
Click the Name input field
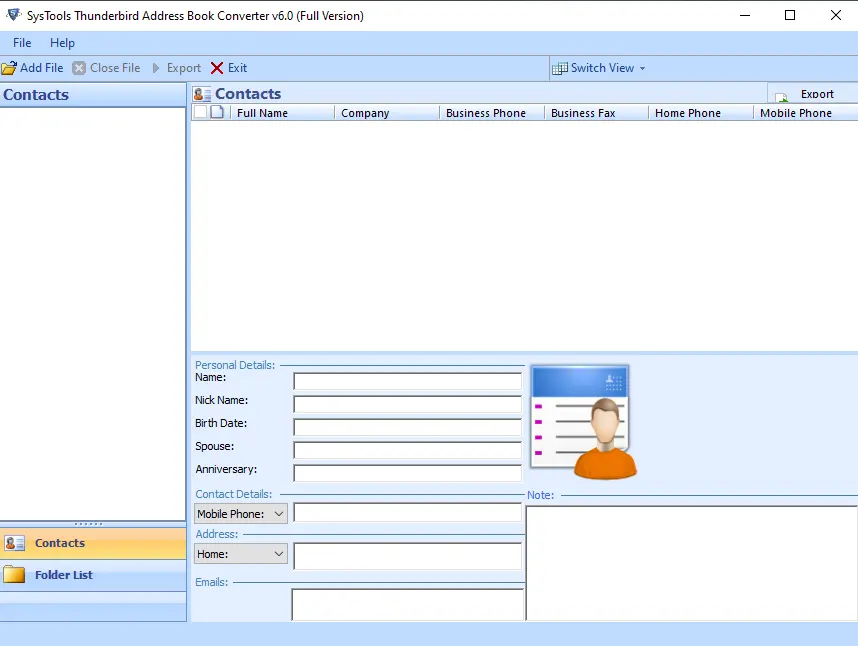(408, 381)
